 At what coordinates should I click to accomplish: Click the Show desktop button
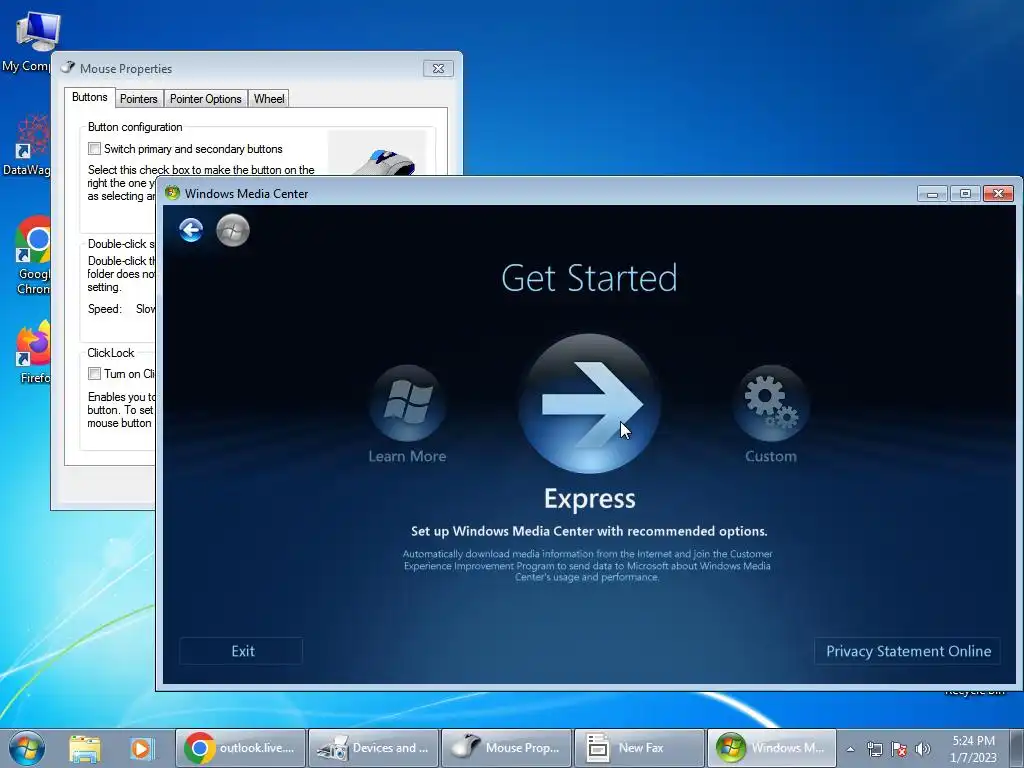1017,748
